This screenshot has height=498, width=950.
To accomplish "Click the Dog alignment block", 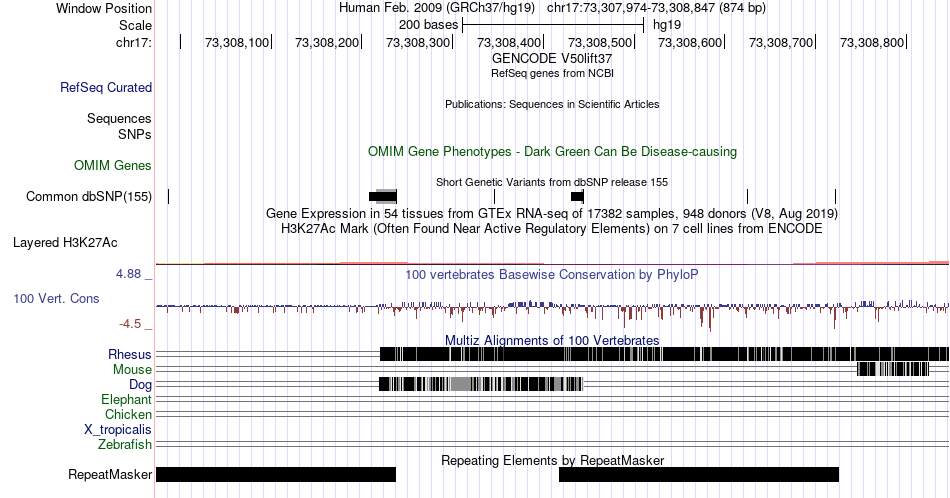I will pos(481,384).
